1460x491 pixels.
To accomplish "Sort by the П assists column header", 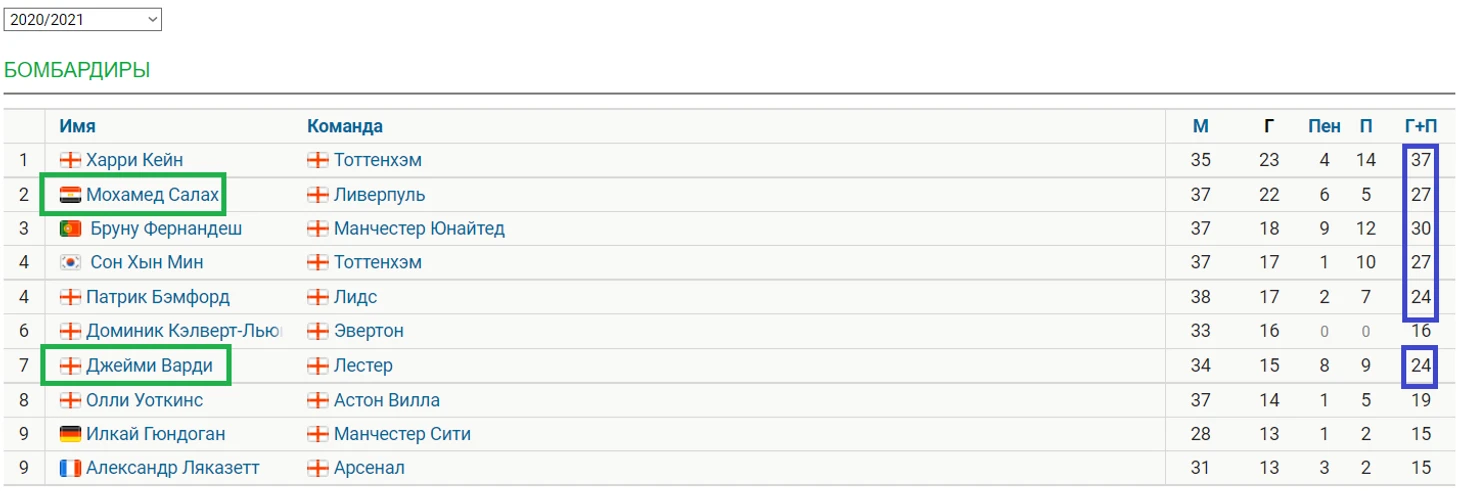I will (x=1366, y=126).
